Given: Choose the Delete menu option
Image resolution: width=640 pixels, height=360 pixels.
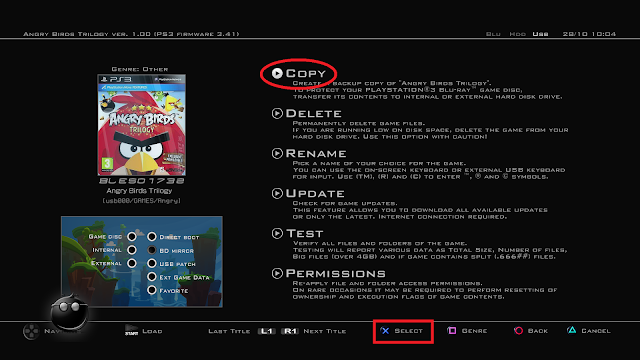Looking at the screenshot, I should coord(313,113).
